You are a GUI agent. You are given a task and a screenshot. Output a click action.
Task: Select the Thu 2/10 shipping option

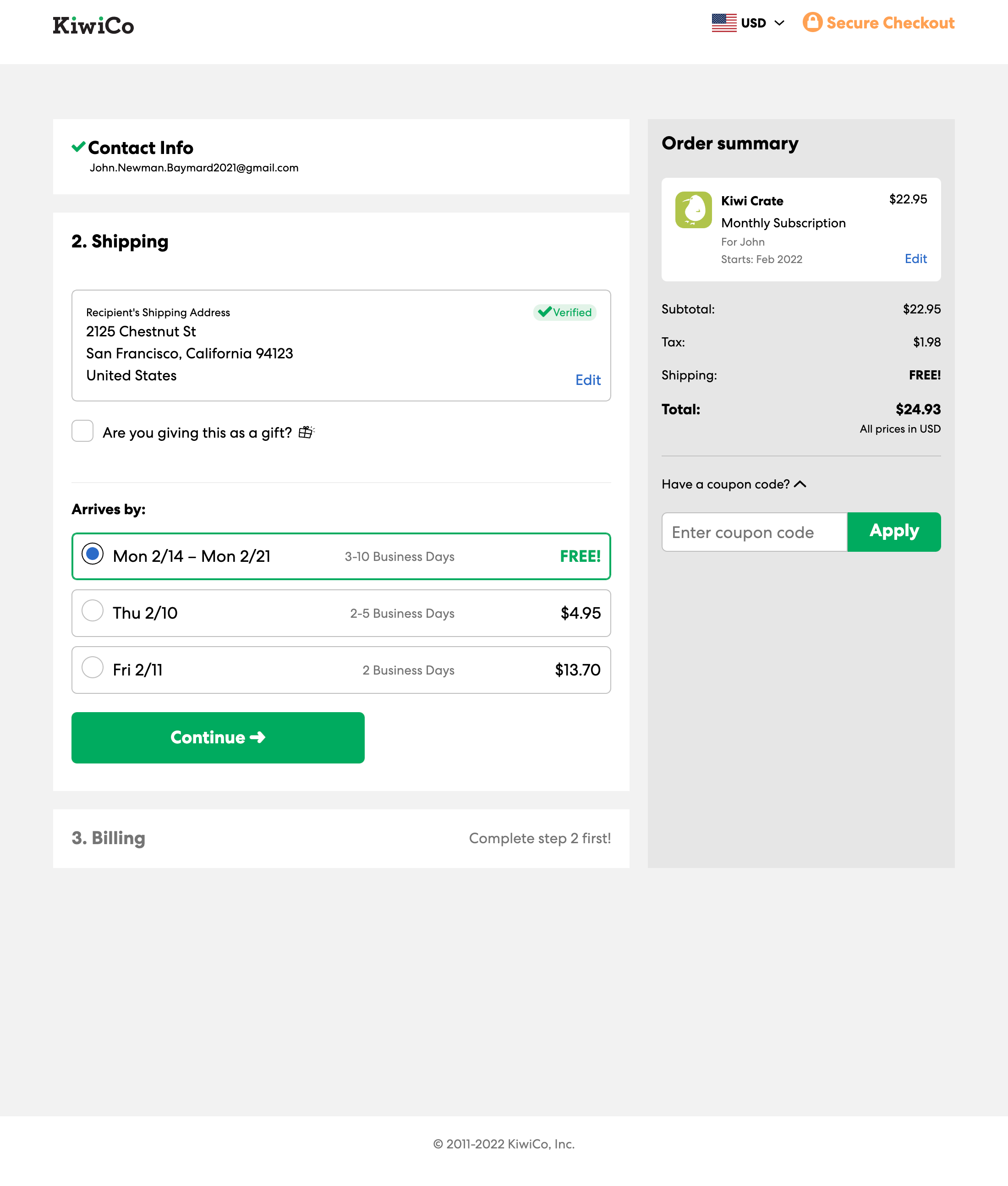coord(92,611)
